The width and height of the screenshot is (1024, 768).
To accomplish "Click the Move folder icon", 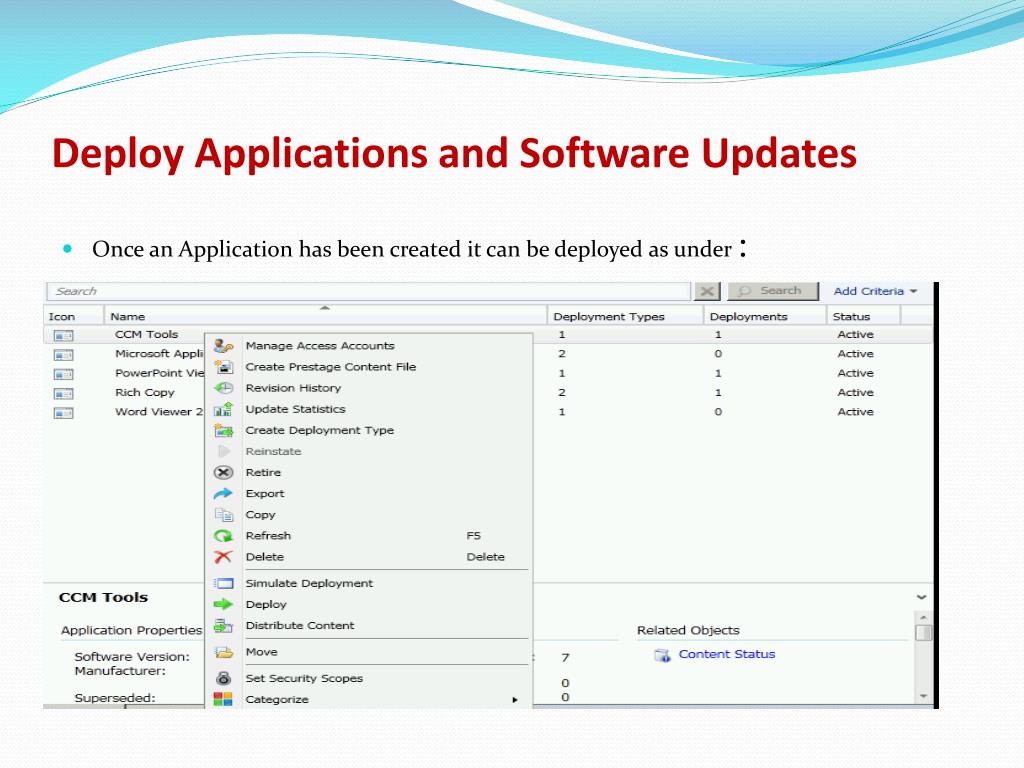I will pyautogui.click(x=223, y=652).
